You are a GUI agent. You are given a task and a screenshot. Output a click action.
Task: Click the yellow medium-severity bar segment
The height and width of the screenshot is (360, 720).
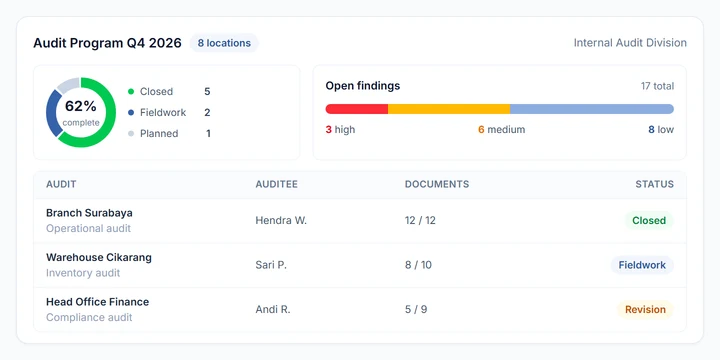[x=449, y=109]
